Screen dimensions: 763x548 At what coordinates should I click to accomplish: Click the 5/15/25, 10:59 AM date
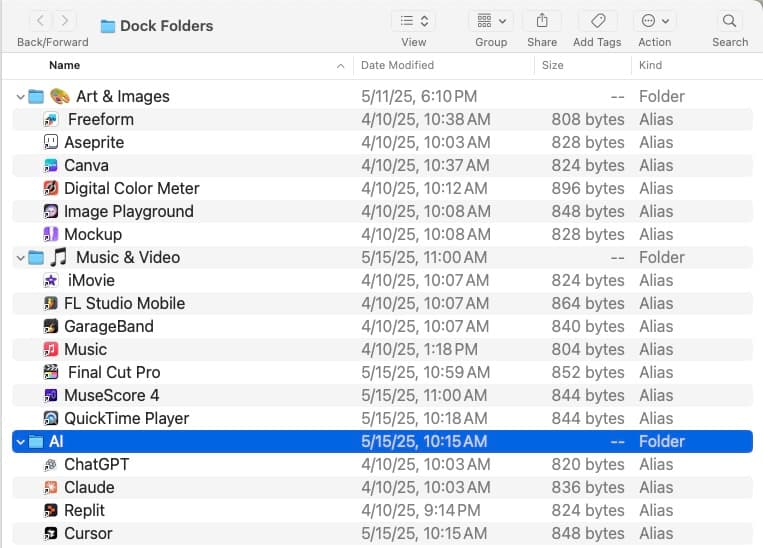425,372
